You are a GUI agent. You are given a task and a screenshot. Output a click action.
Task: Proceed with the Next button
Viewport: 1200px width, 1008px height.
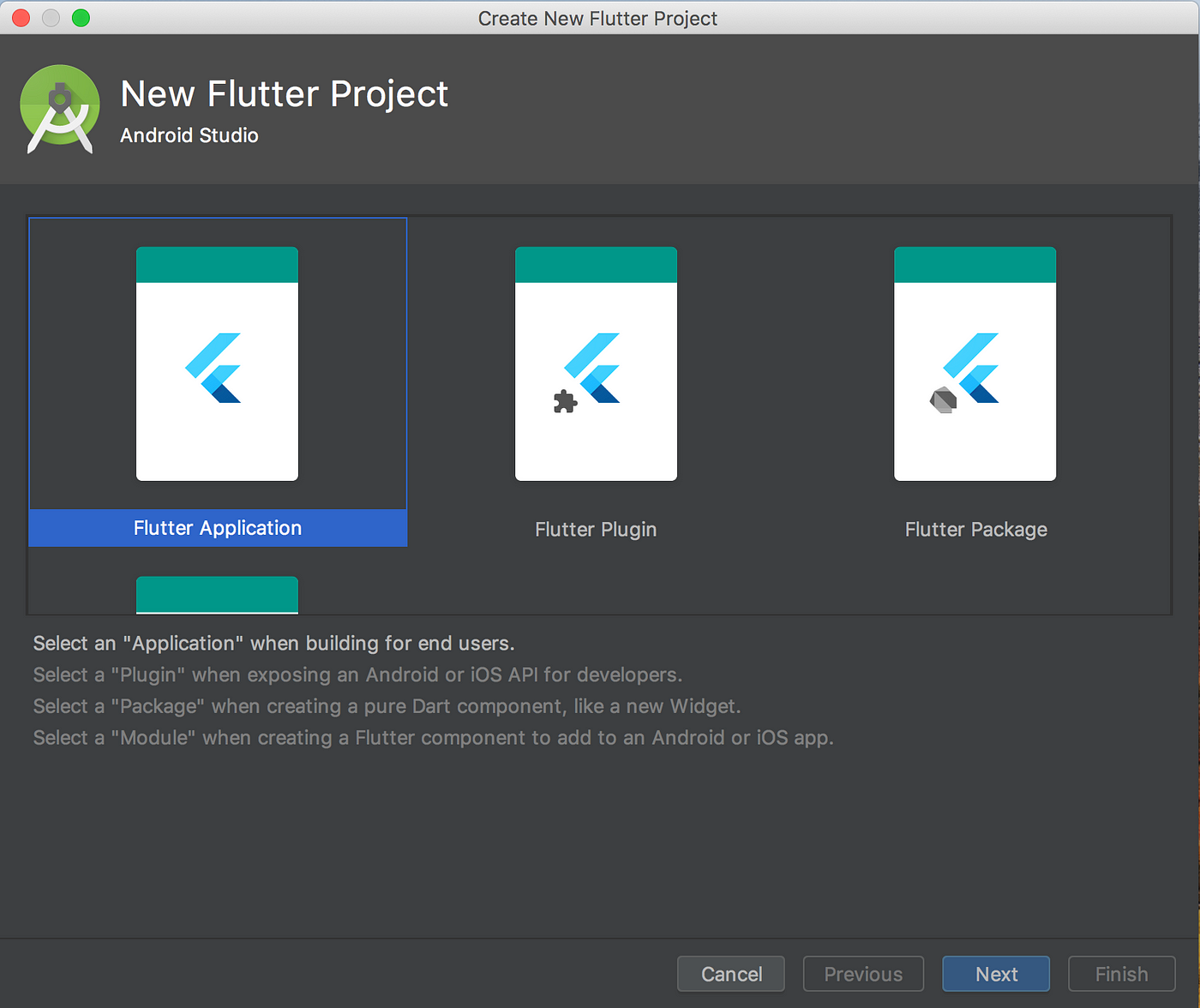point(996,974)
